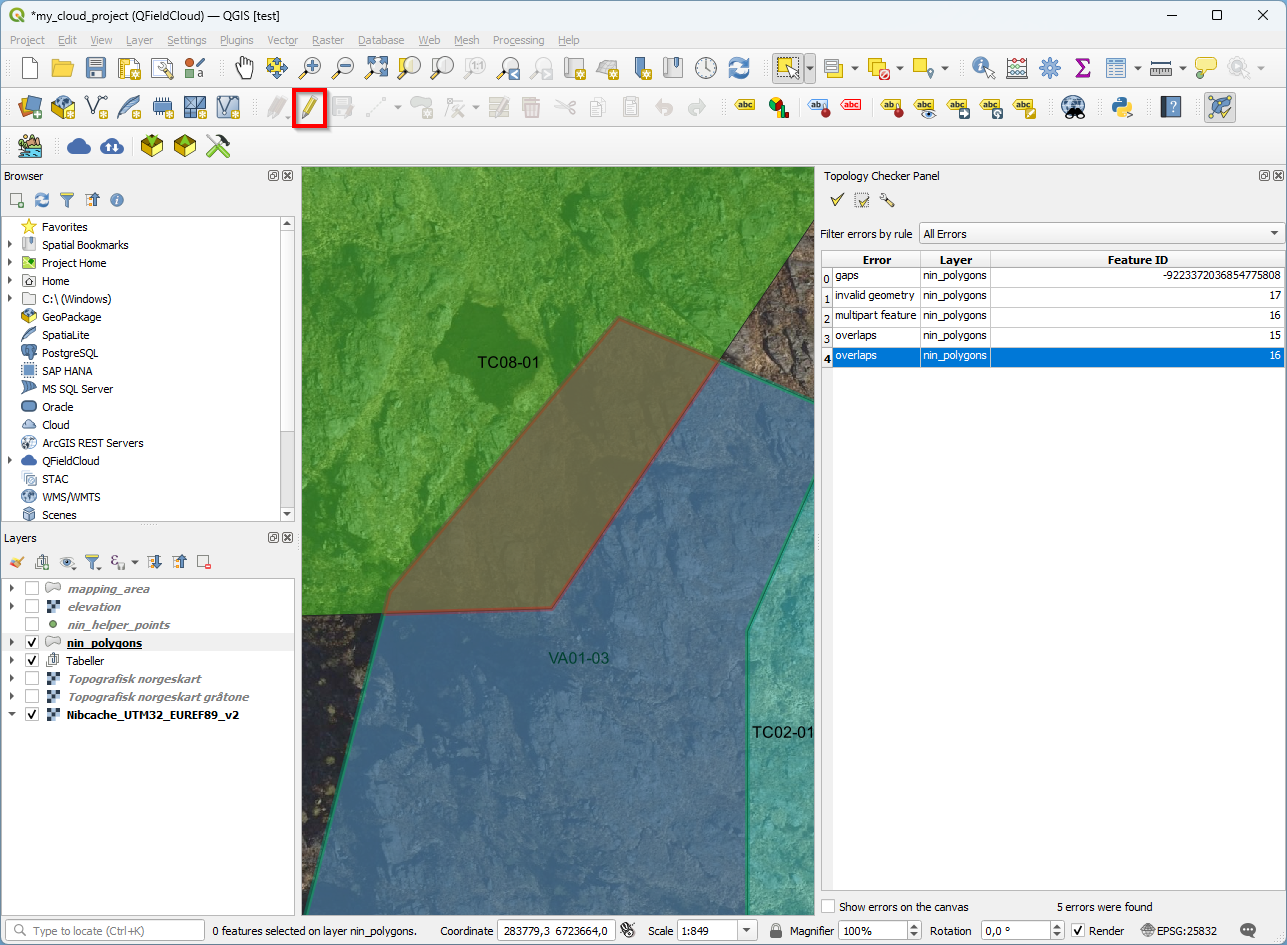Open Topology Checker configure wrench icon

click(886, 200)
